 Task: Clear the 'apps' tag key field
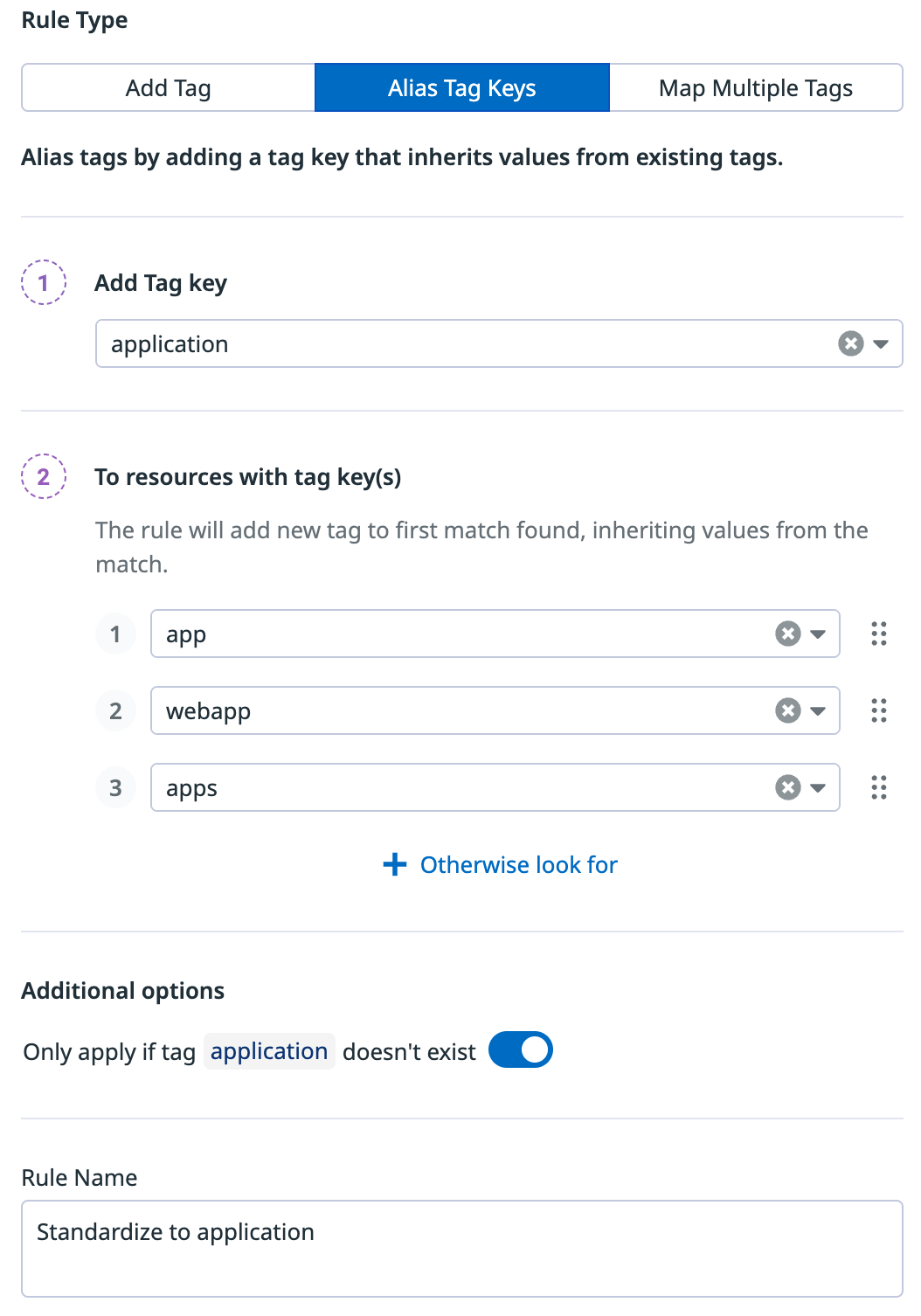tap(787, 787)
